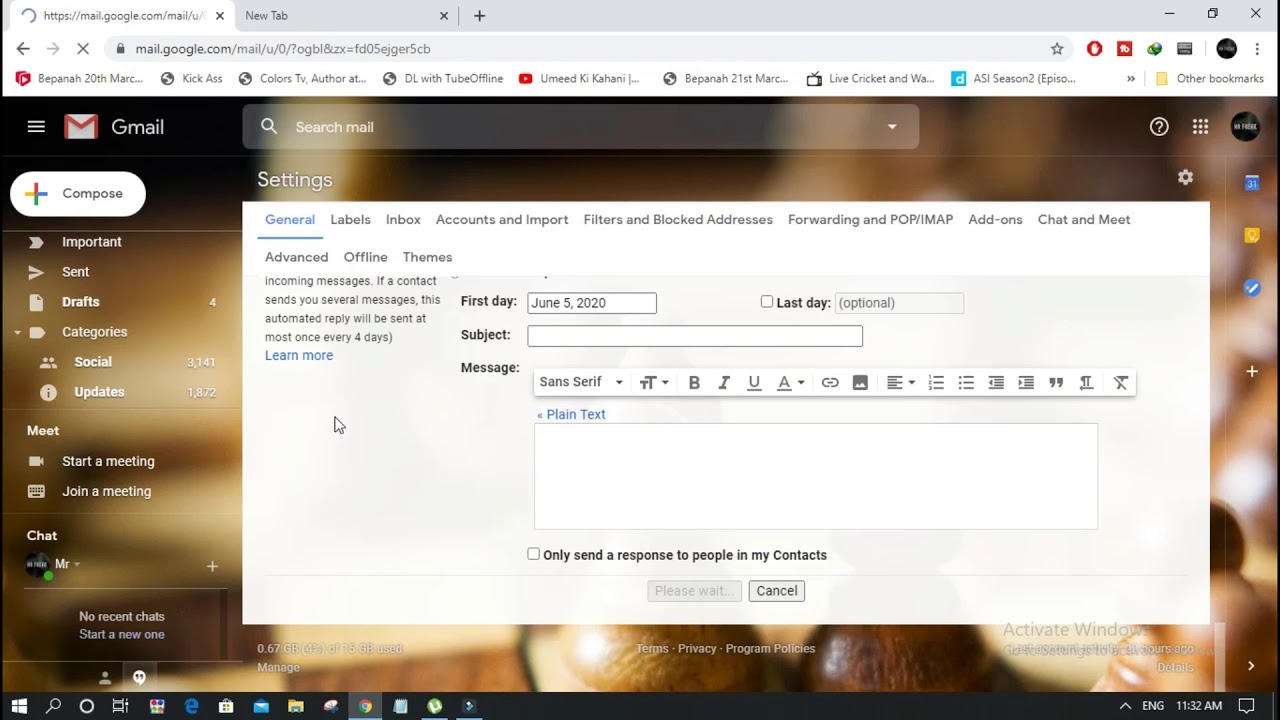Open chat status dropdown next to Mr
Screen dimensions: 1280x720
77,564
